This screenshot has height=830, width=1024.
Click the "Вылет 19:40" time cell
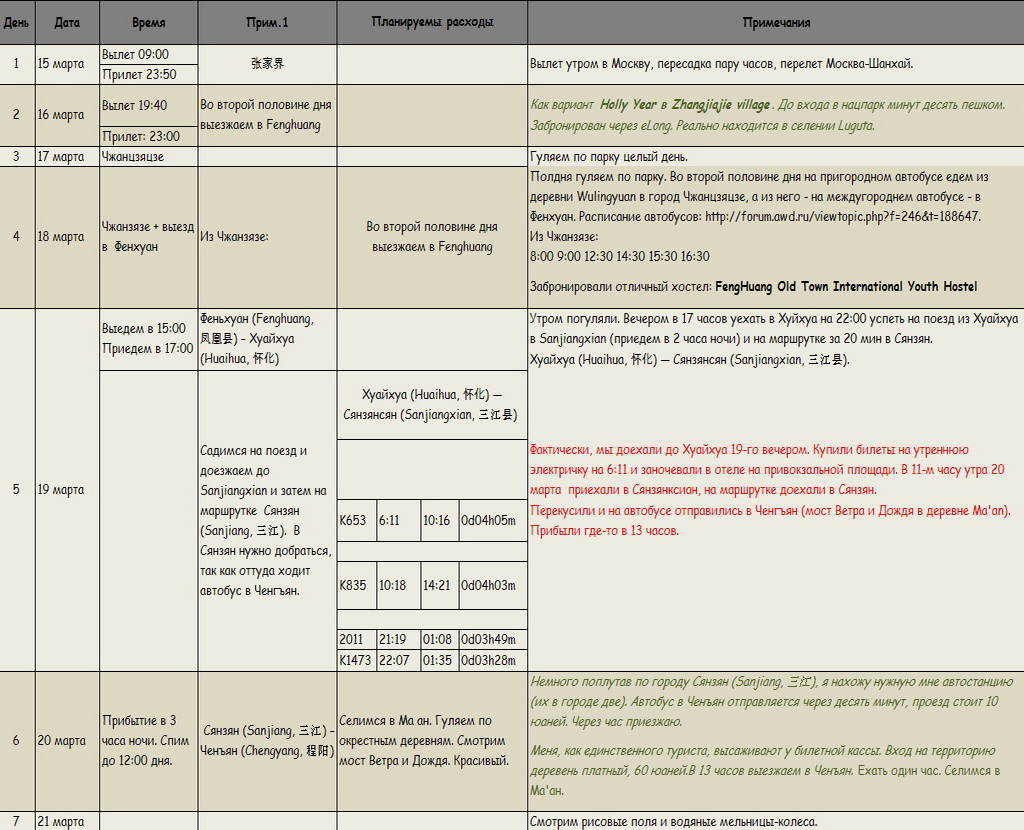click(149, 105)
